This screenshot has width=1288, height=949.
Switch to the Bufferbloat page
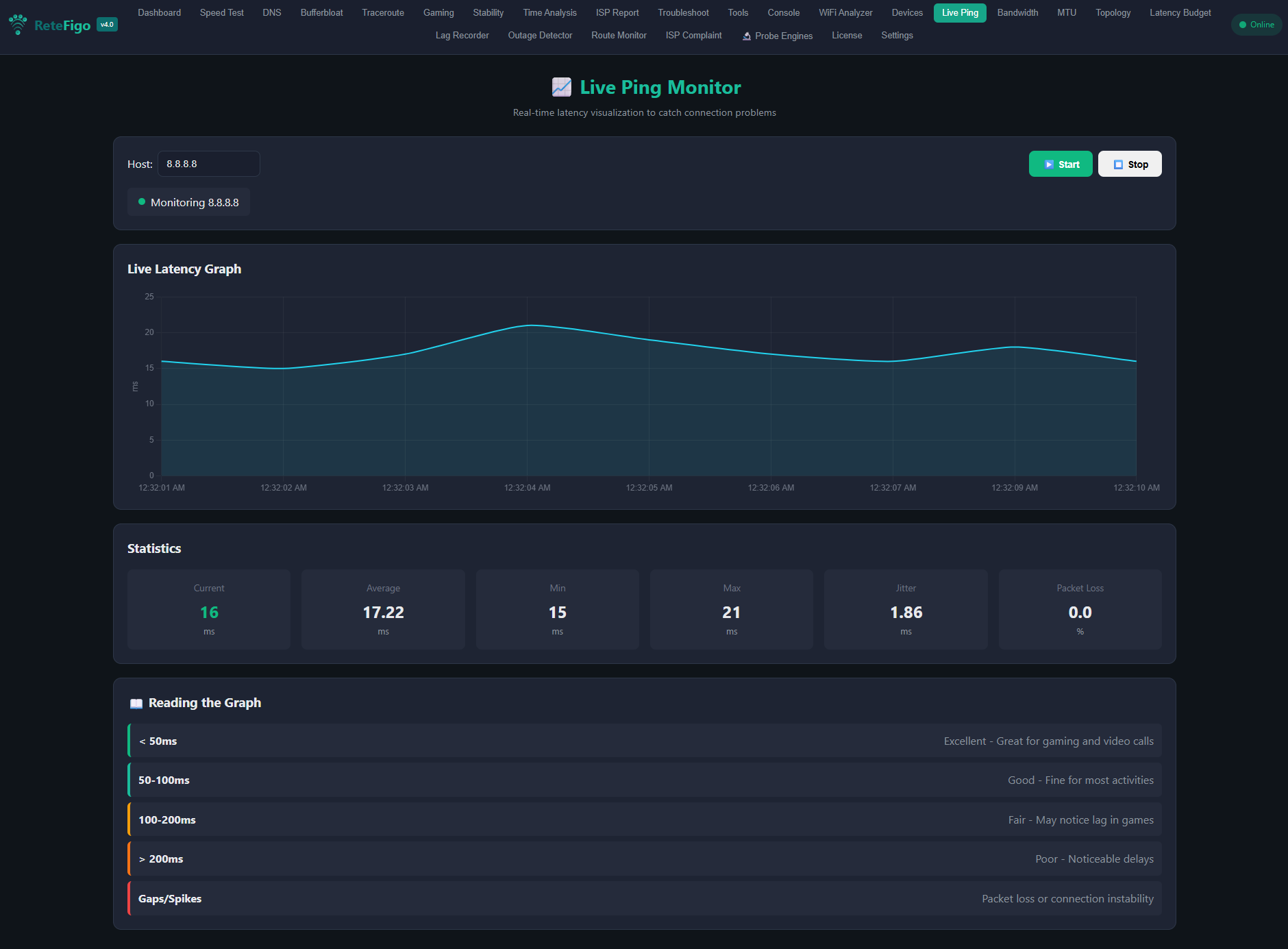coord(321,12)
